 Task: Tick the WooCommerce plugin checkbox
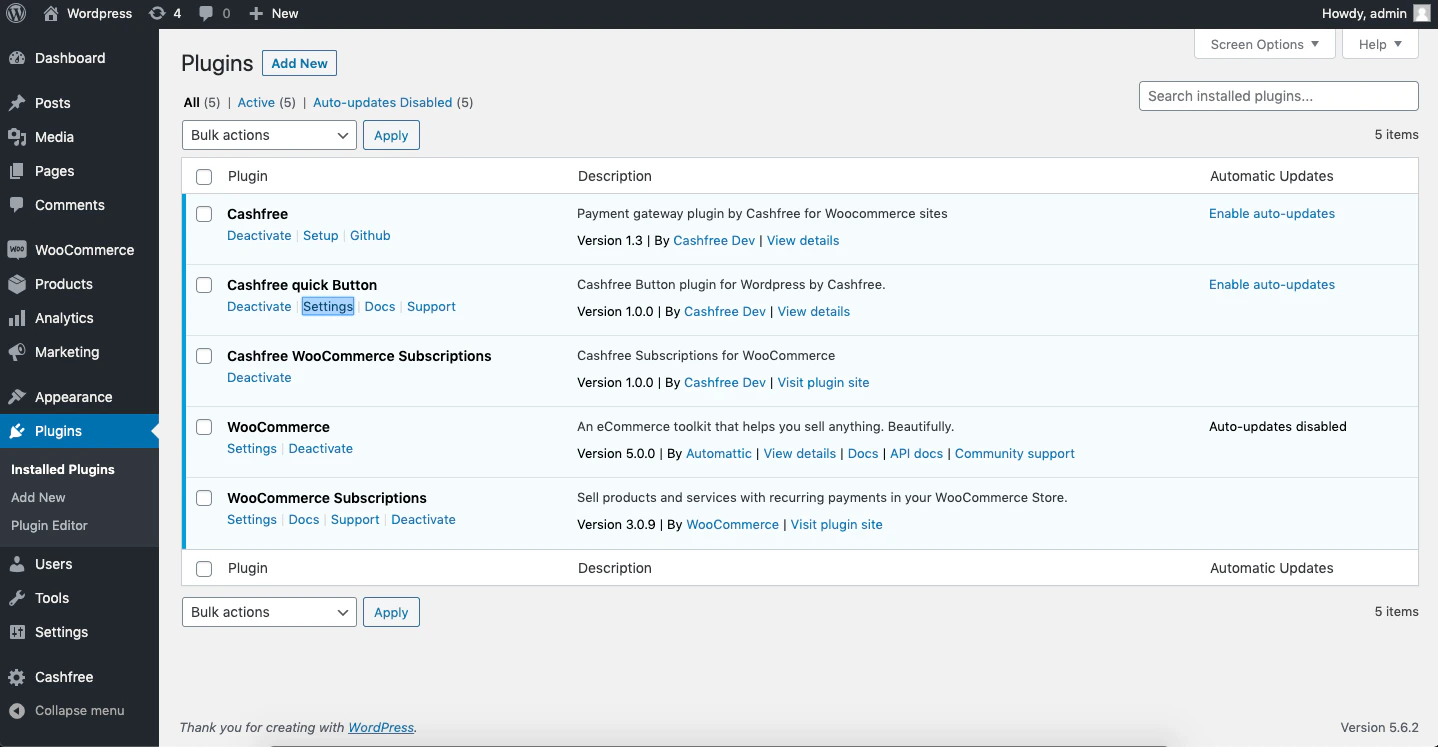pyautogui.click(x=204, y=427)
